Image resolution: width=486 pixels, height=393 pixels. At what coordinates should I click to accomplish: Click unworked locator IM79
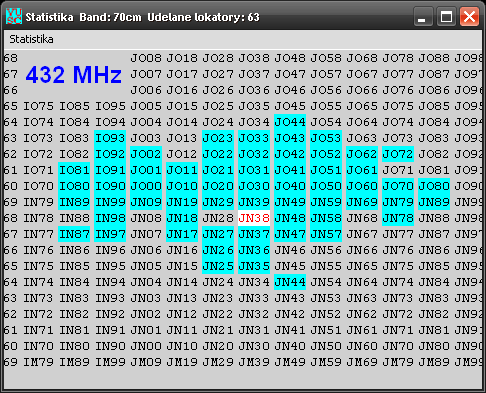coord(38,362)
